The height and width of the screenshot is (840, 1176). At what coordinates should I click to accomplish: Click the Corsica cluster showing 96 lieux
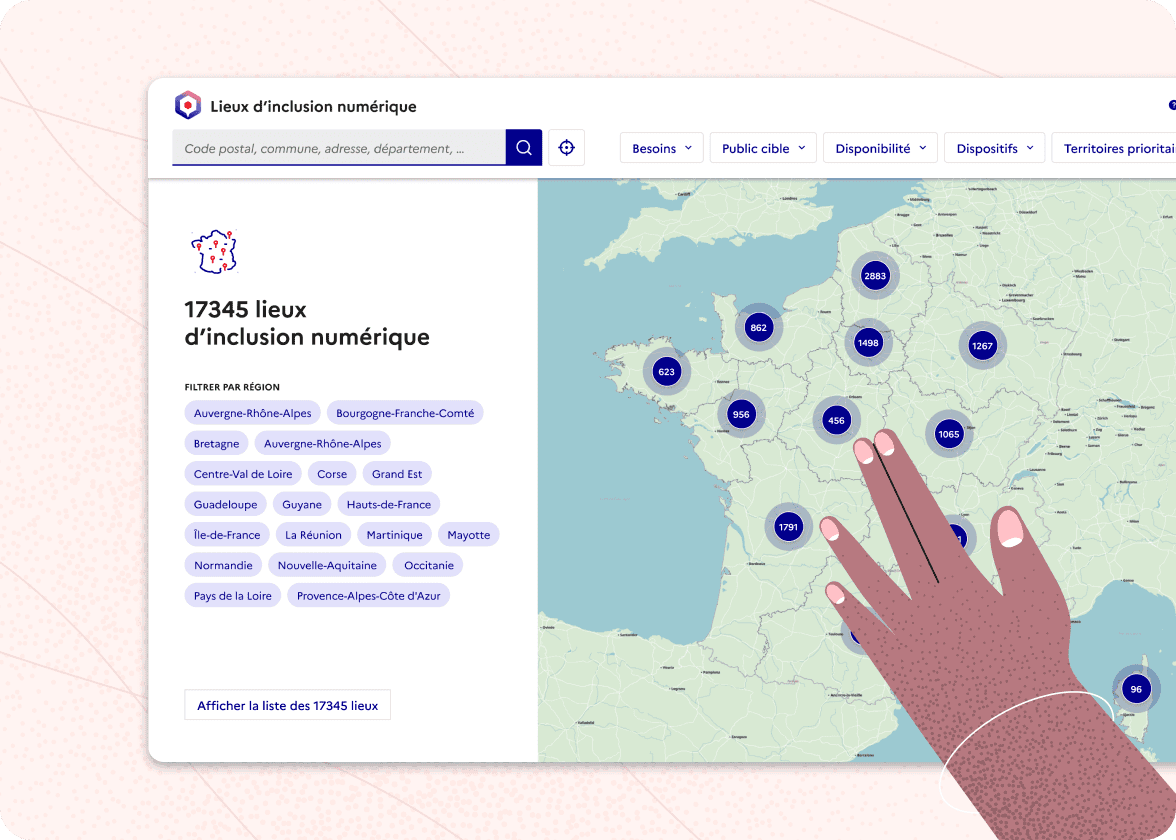coord(1135,689)
